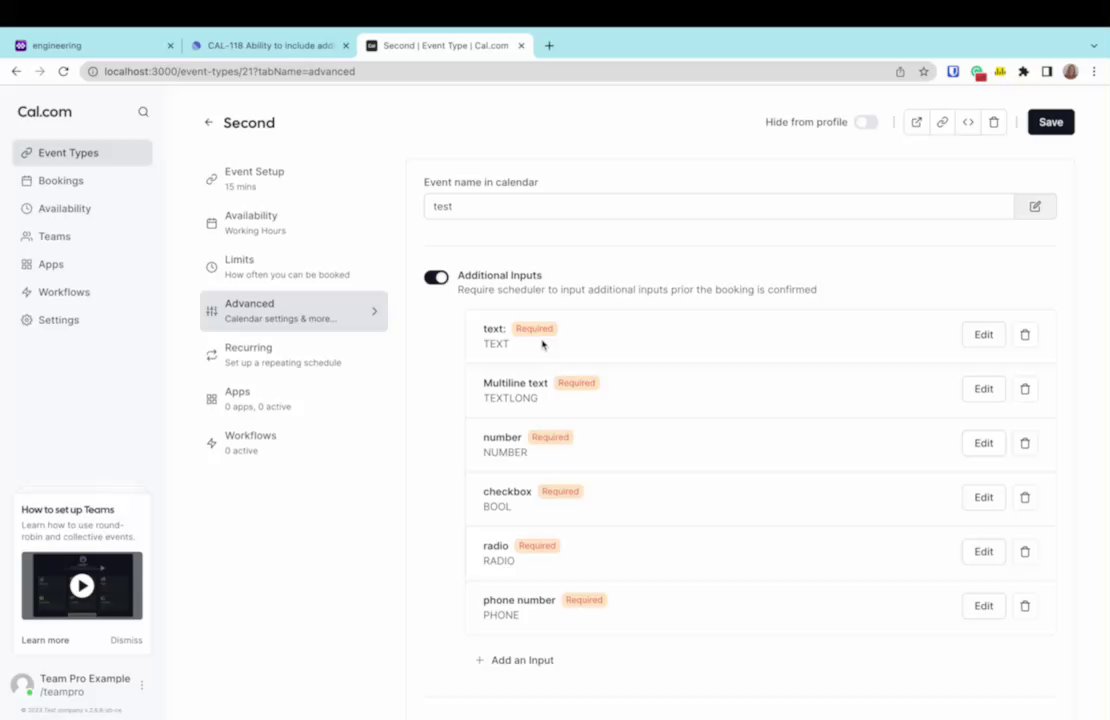Go to Workflows in main sidebar

(82, 292)
